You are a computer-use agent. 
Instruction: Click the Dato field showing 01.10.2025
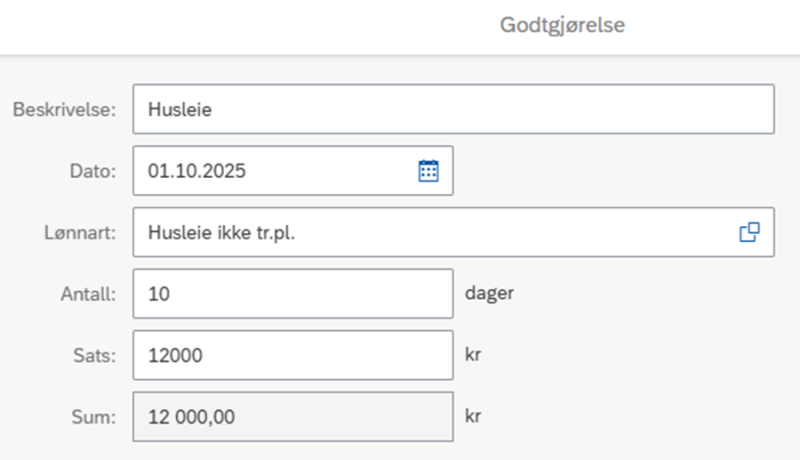[x=293, y=170]
